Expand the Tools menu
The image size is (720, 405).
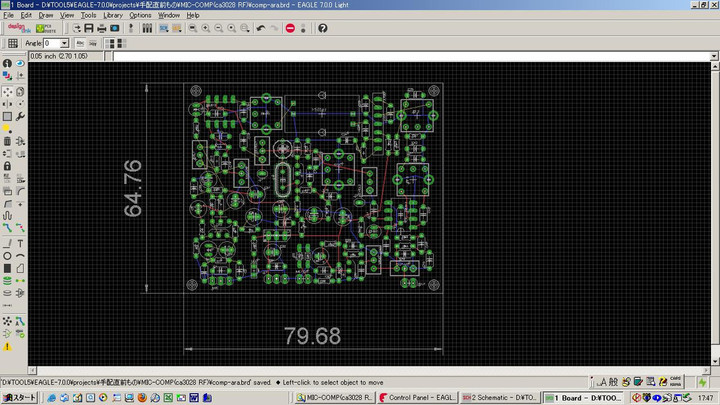pyautogui.click(x=89, y=16)
